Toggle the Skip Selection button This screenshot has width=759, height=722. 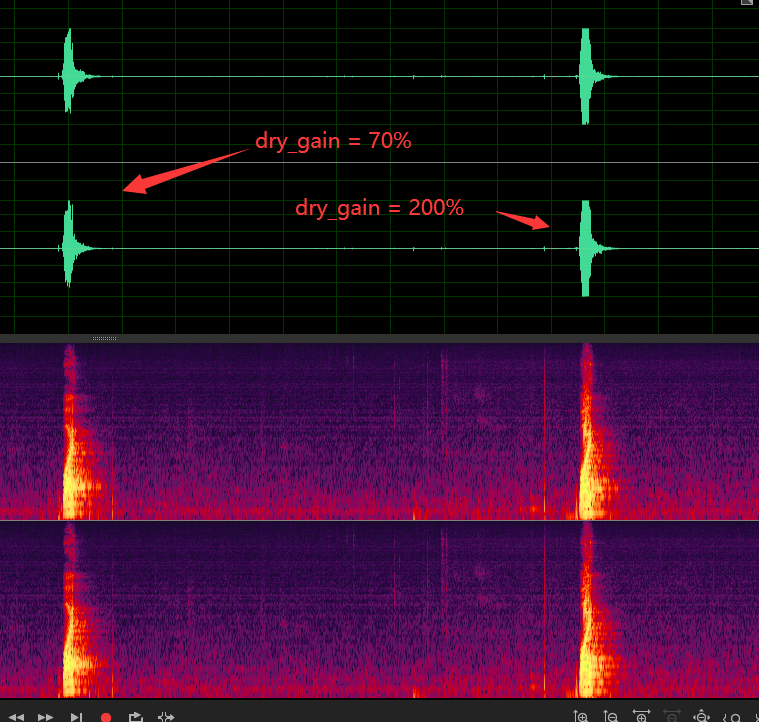point(166,717)
